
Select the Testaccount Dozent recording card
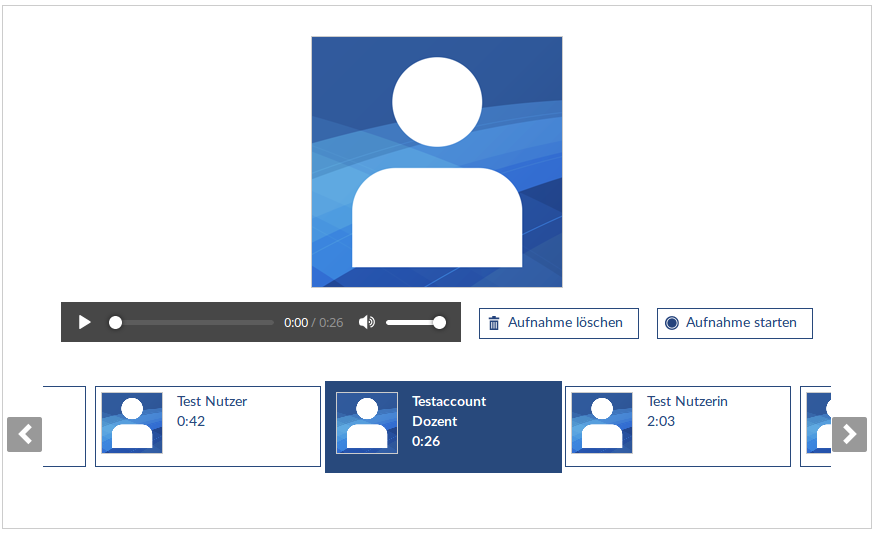coord(443,427)
